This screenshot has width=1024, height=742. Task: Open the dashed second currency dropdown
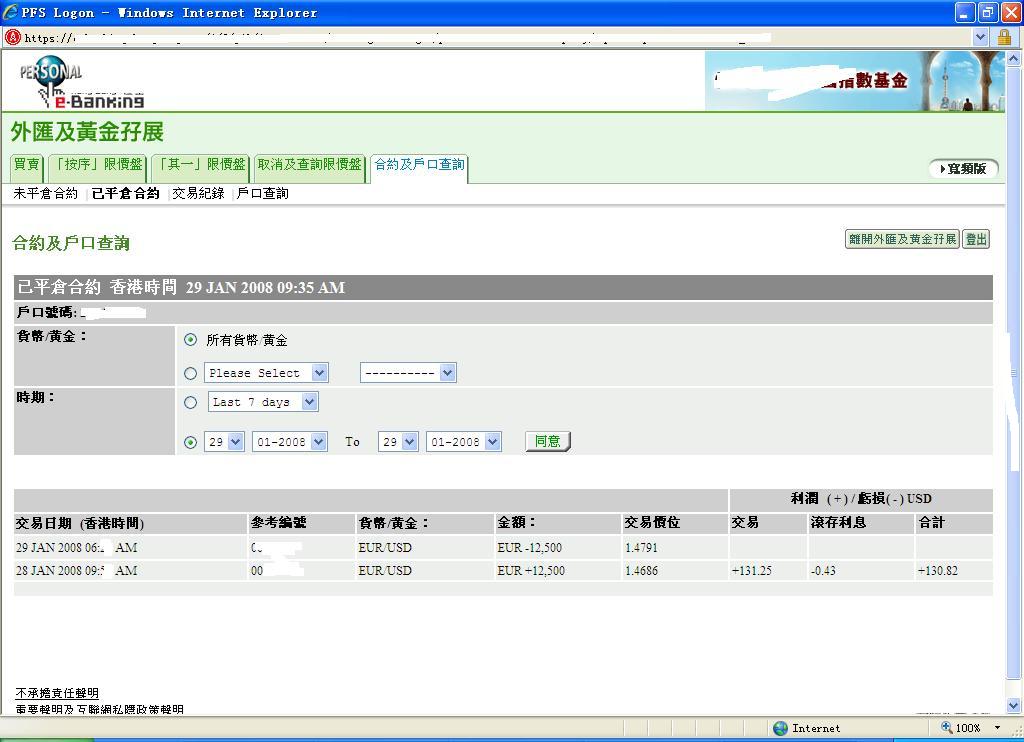click(408, 373)
